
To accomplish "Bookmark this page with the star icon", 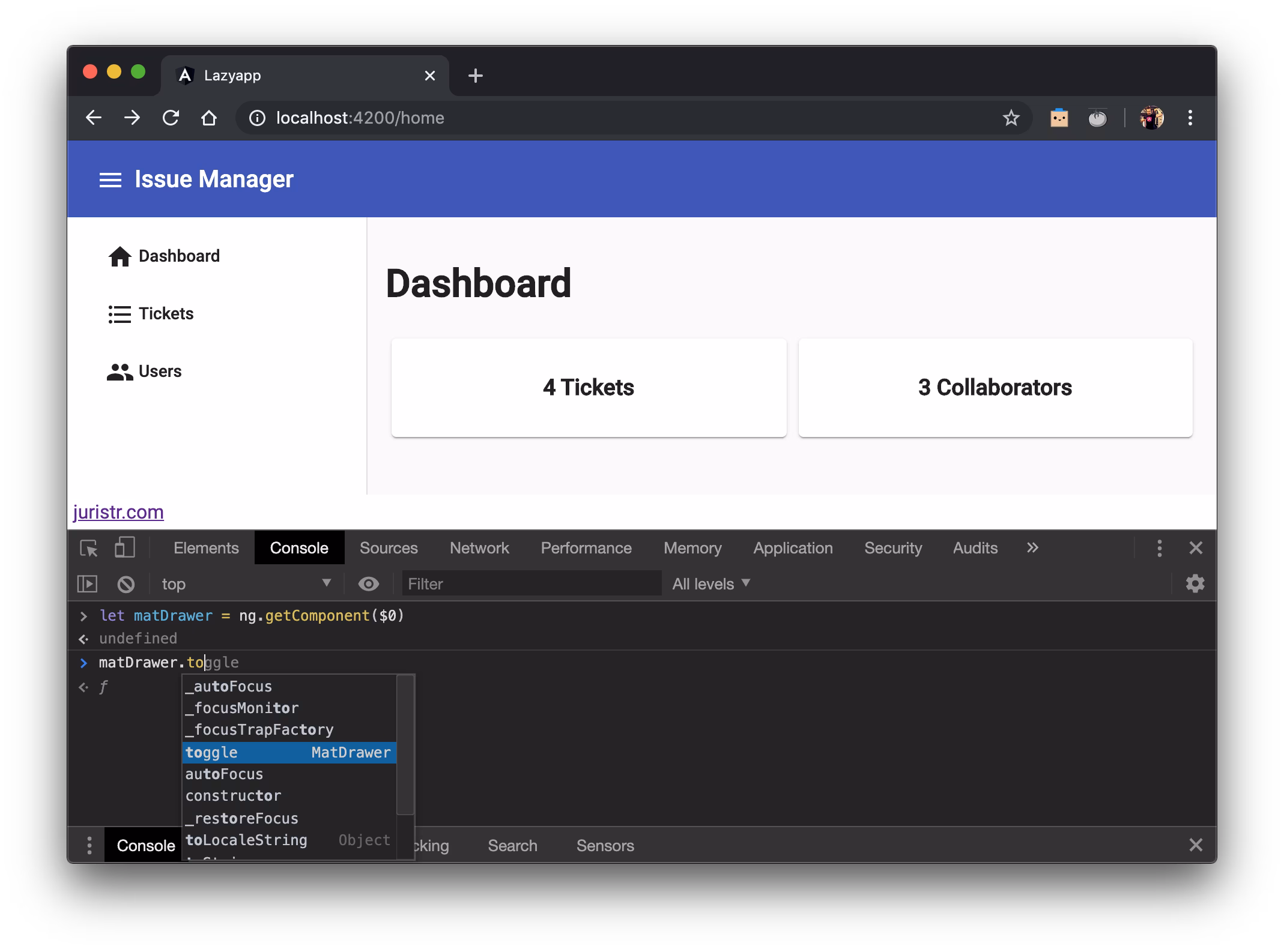I will (x=1011, y=118).
